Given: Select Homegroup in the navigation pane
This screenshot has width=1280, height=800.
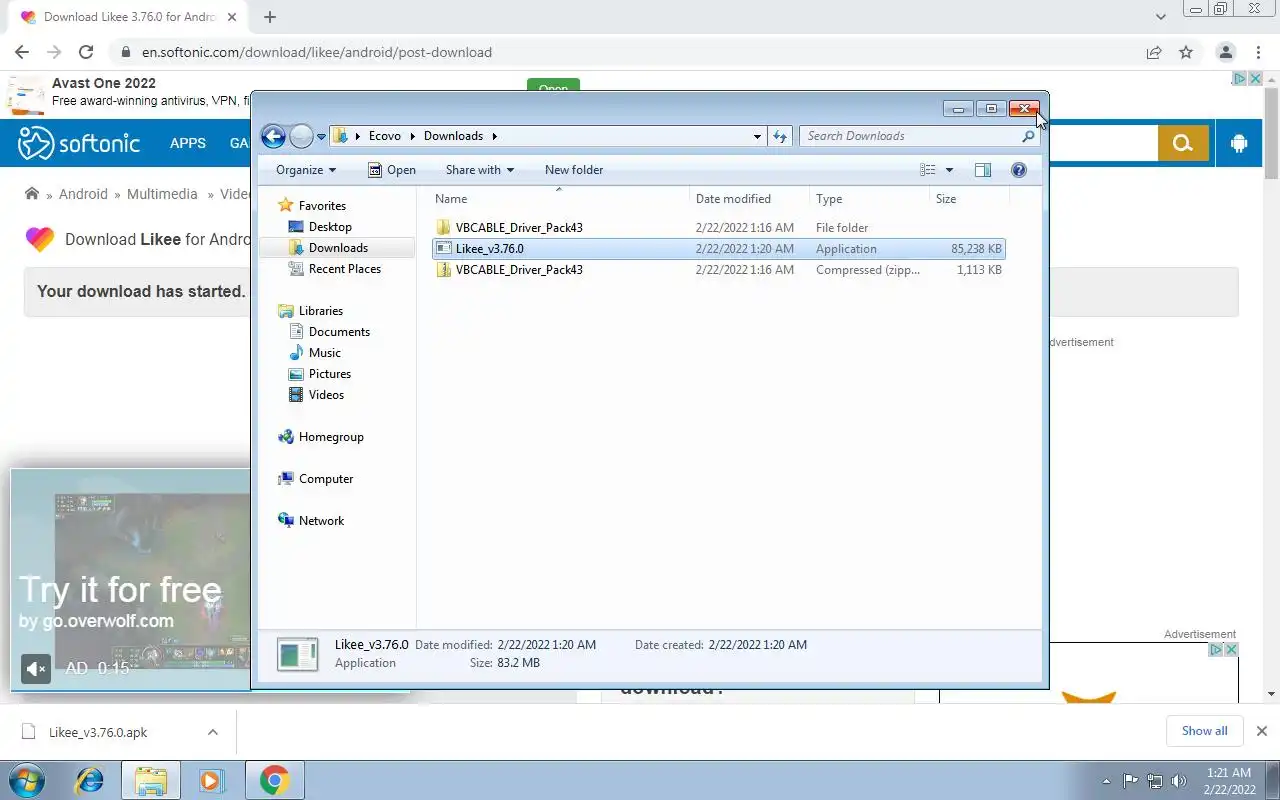Looking at the screenshot, I should (x=331, y=437).
